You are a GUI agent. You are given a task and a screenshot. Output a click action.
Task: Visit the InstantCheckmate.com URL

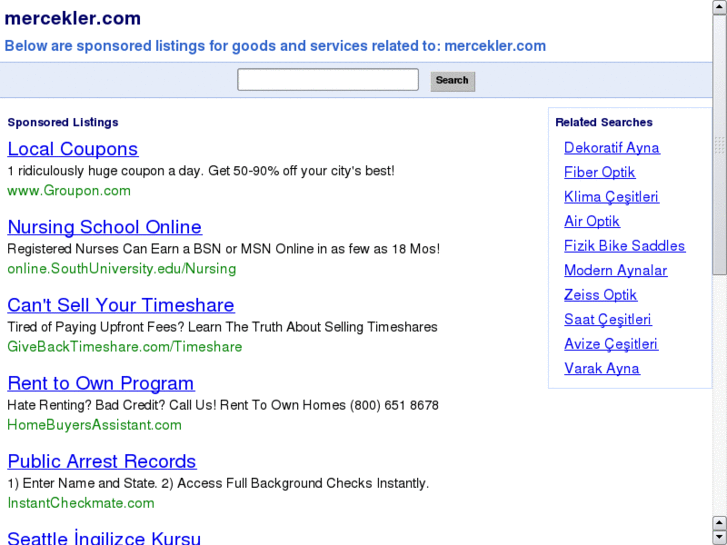[81, 503]
